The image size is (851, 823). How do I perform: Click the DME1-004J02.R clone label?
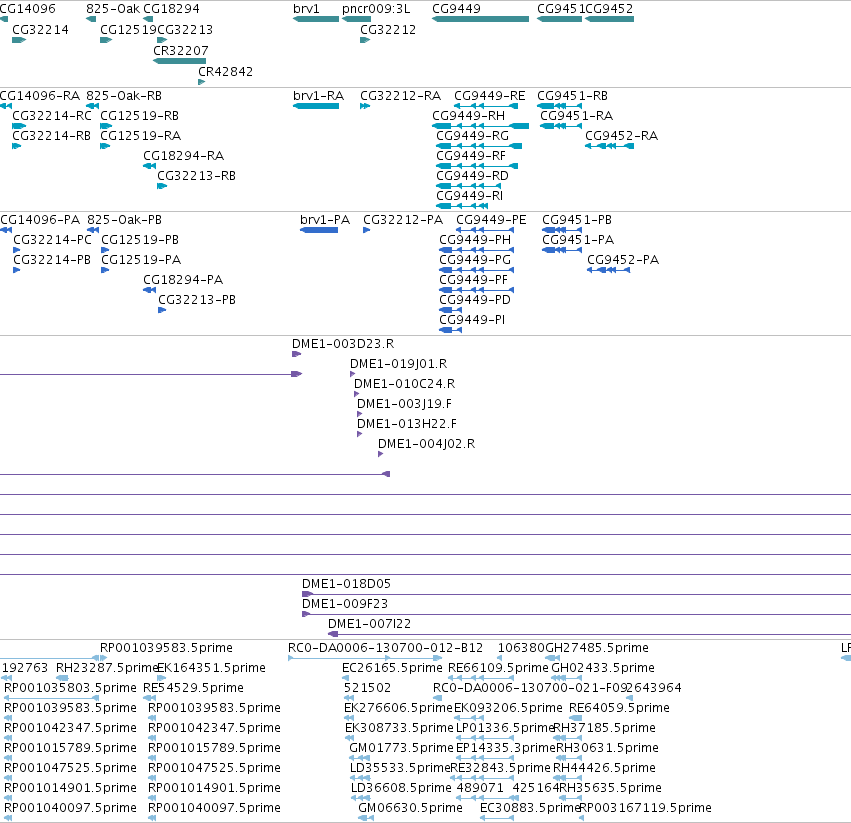(x=427, y=444)
